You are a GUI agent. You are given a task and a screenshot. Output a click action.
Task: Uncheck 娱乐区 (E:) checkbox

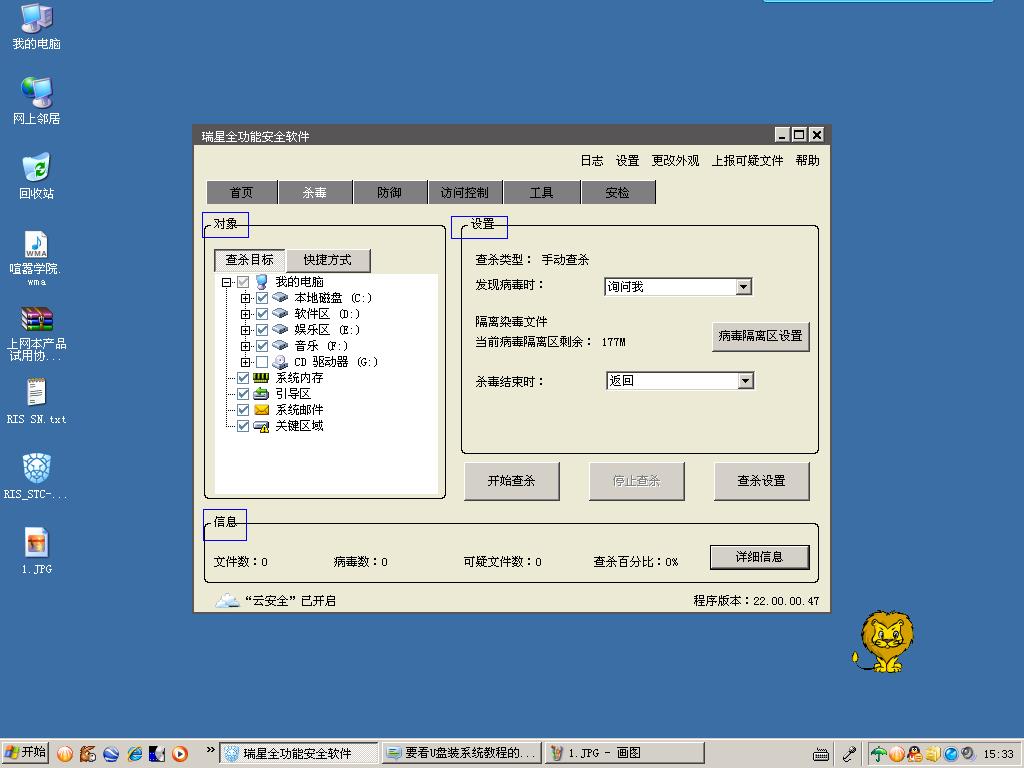pyautogui.click(x=262, y=330)
